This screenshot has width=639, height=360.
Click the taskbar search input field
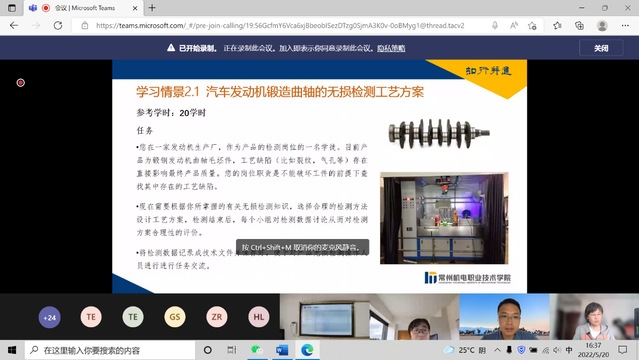point(110,350)
